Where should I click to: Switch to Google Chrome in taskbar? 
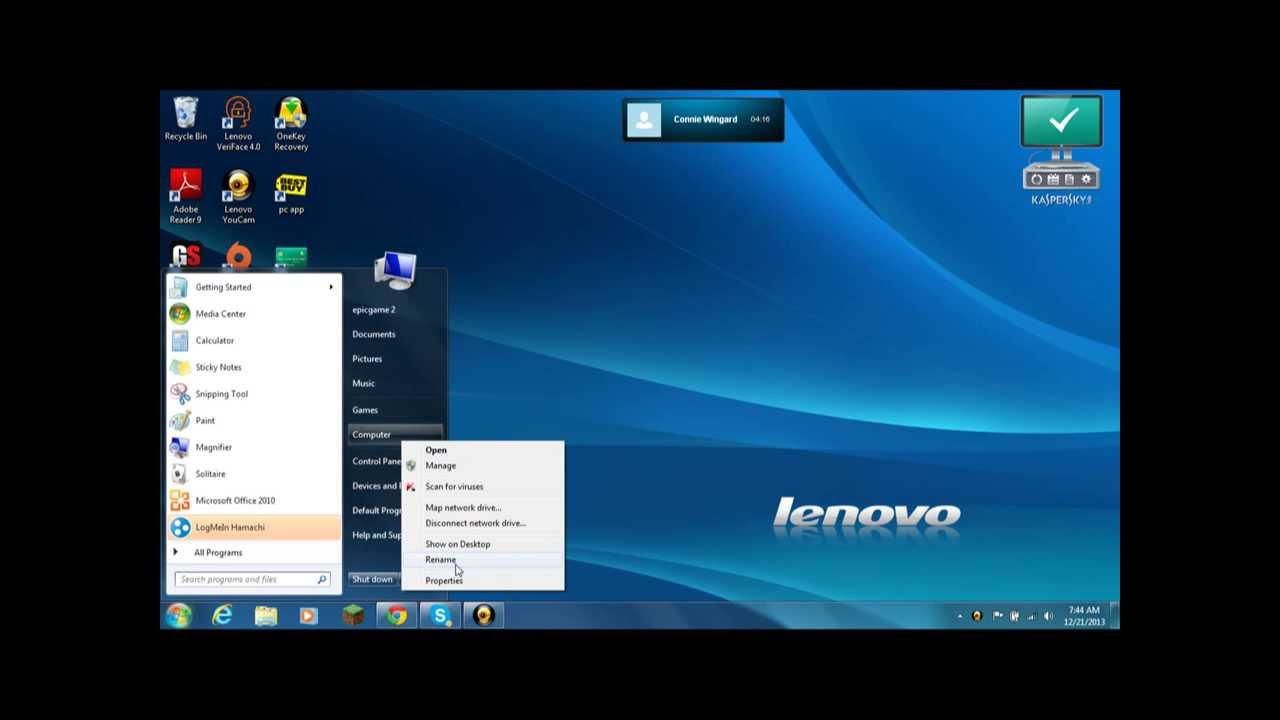(x=397, y=616)
